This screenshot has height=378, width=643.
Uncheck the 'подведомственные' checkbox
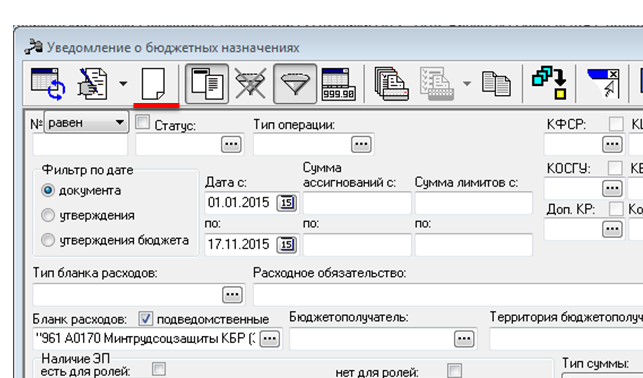146,319
